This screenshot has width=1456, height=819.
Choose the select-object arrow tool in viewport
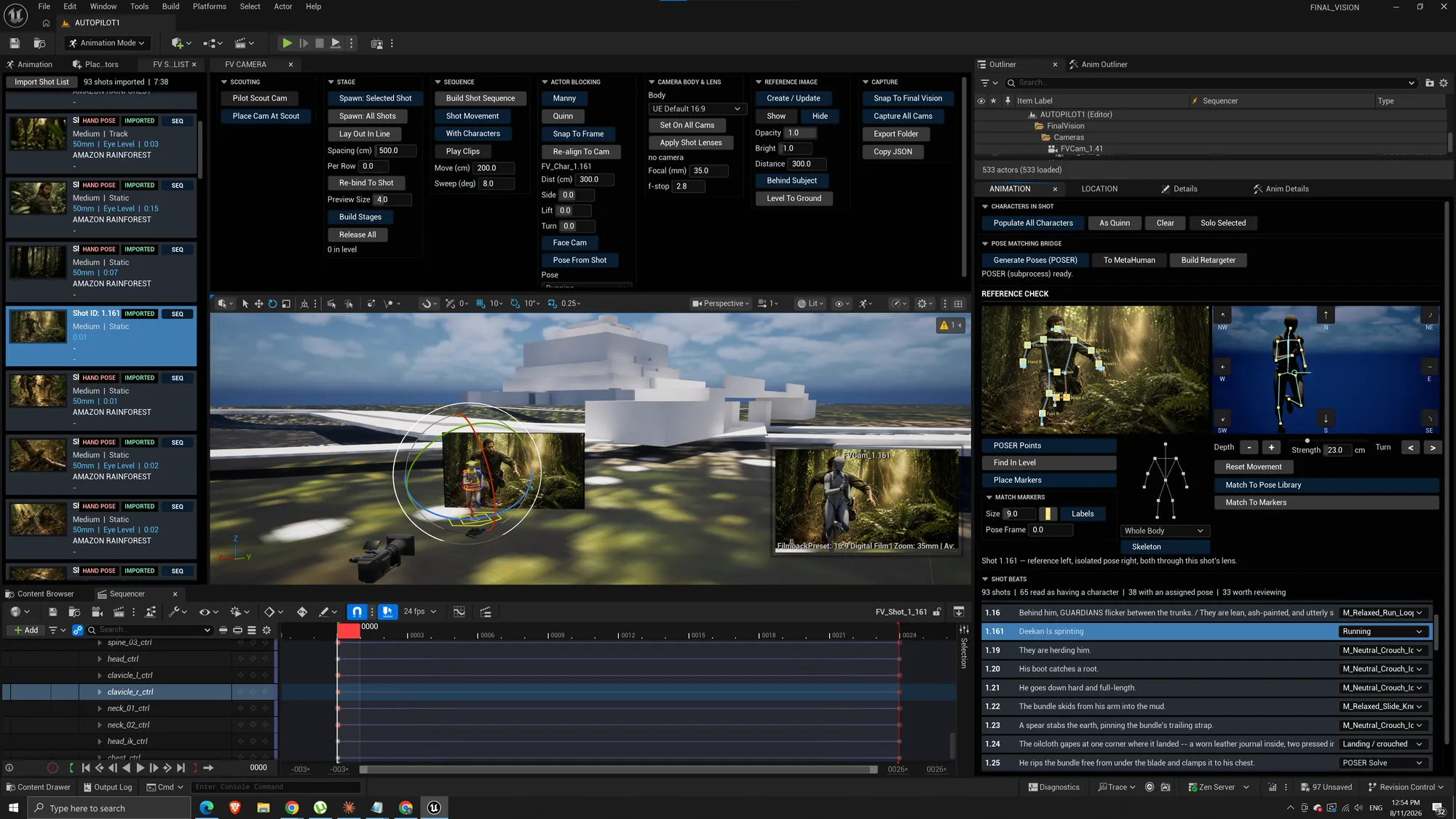245,304
